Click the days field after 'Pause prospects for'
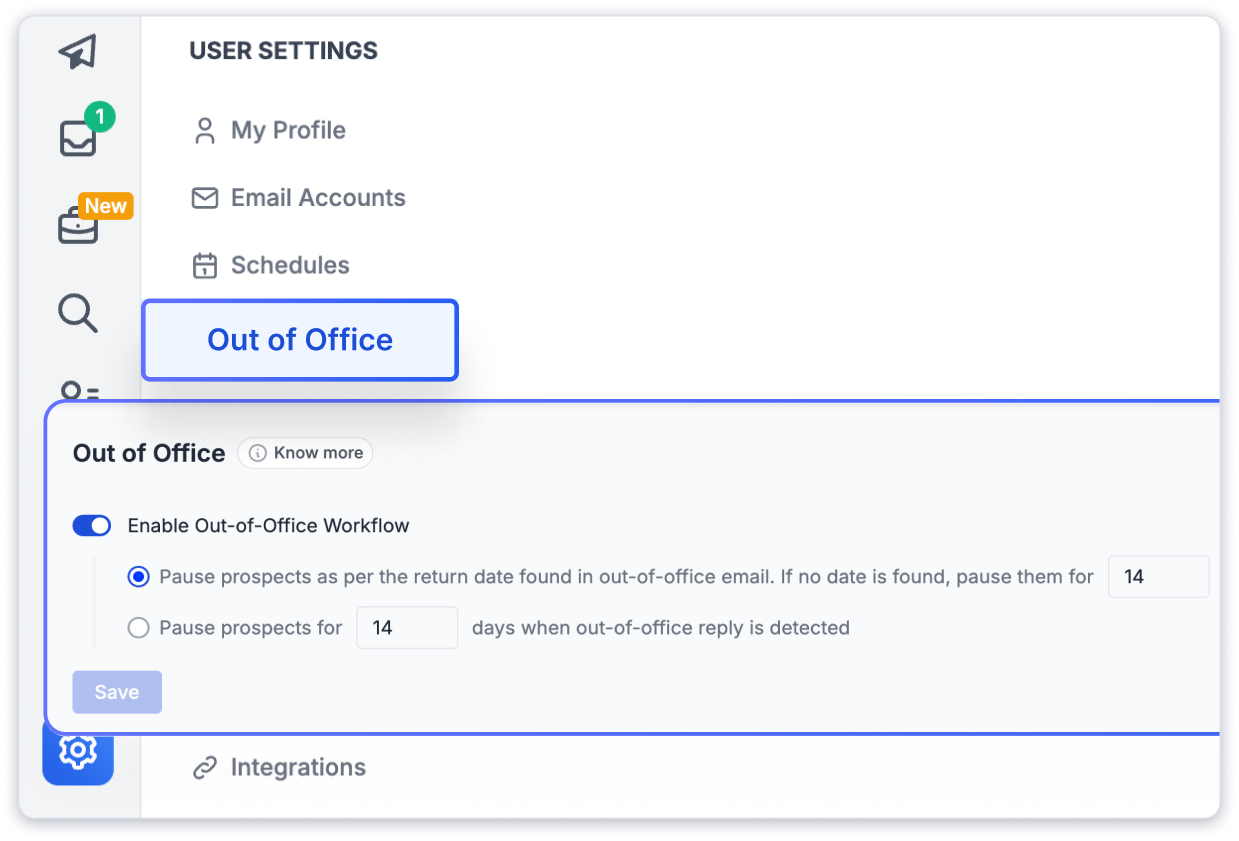 pos(407,628)
